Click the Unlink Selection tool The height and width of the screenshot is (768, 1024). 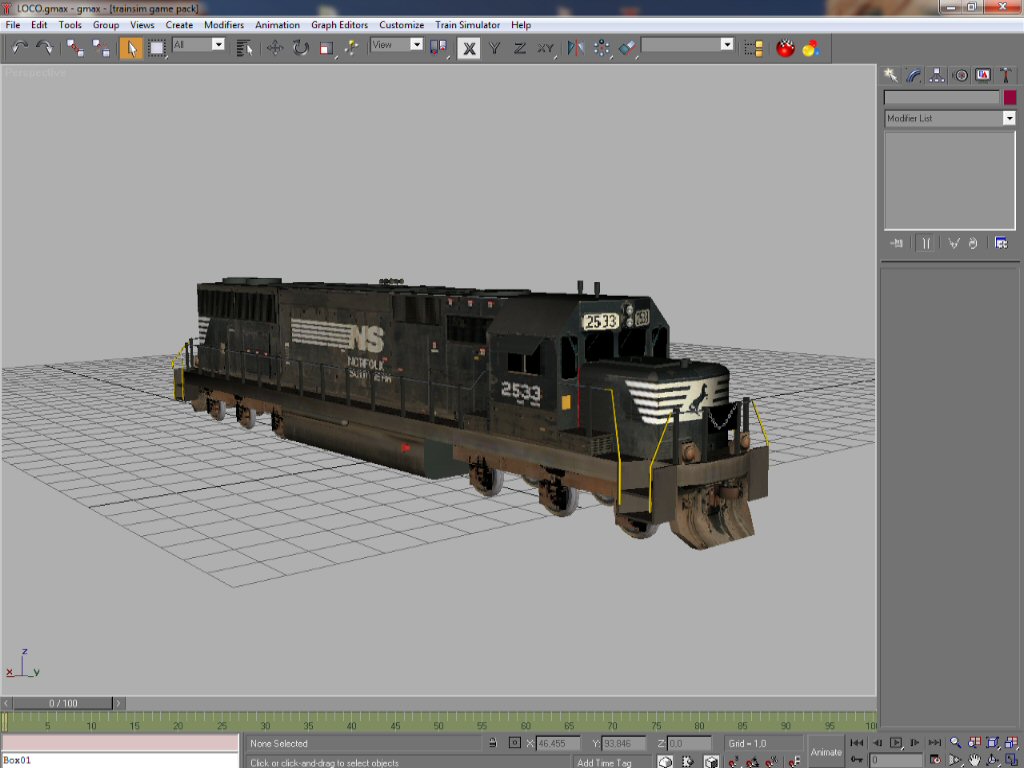click(101, 48)
